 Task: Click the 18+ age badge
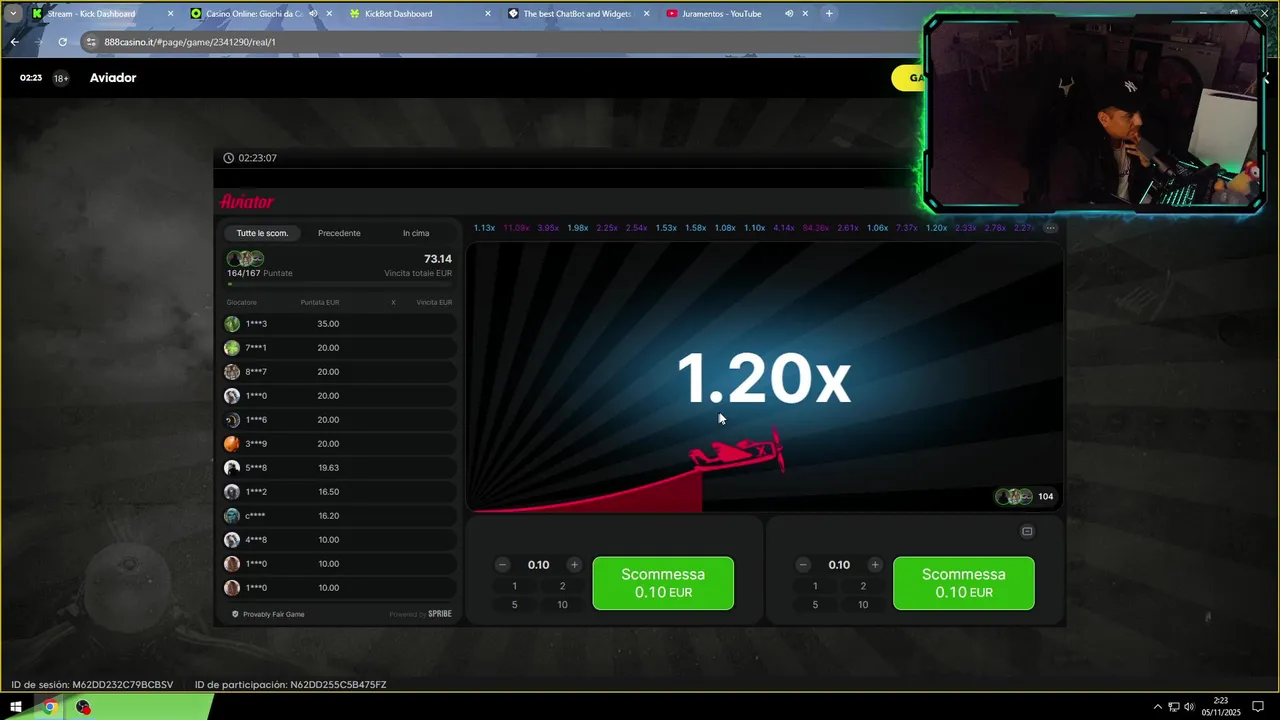(61, 78)
